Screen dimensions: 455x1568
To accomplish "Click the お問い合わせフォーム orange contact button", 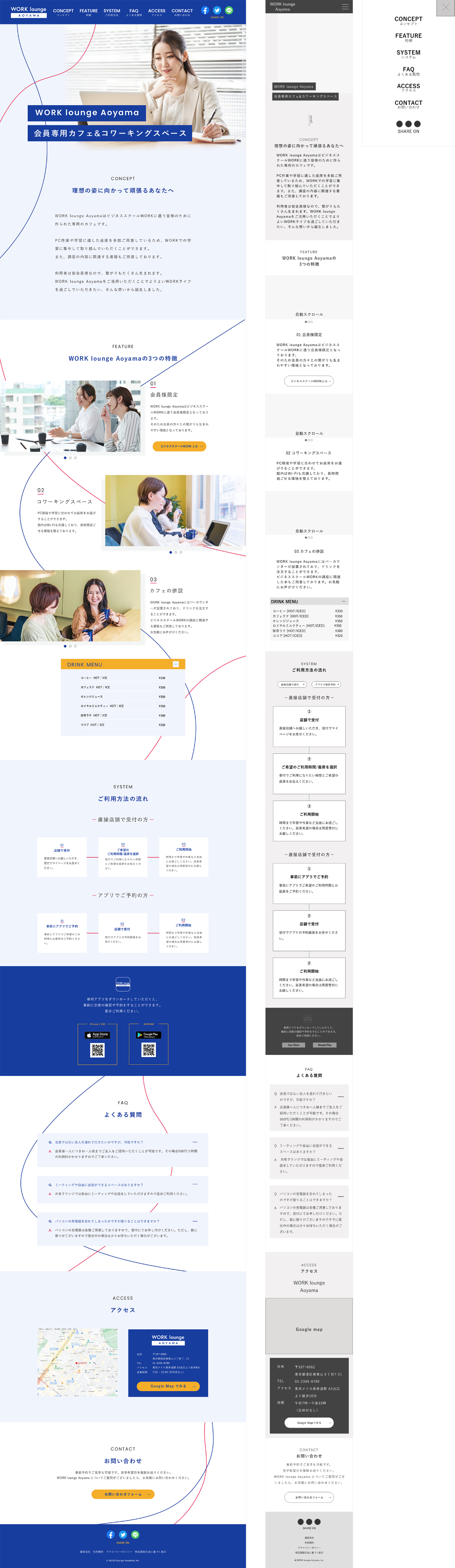I will (122, 1494).
